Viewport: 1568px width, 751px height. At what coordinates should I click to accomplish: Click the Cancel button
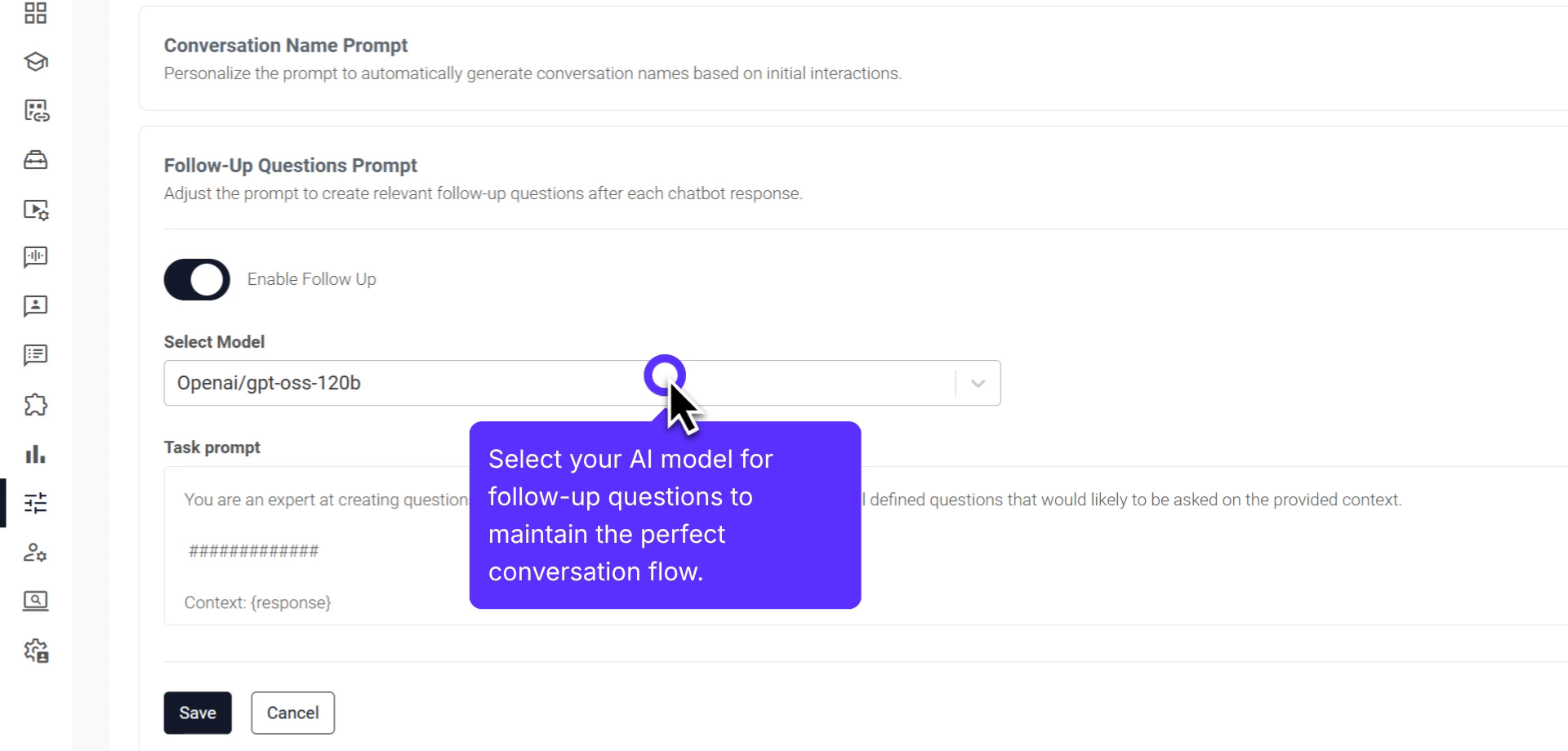coord(292,713)
